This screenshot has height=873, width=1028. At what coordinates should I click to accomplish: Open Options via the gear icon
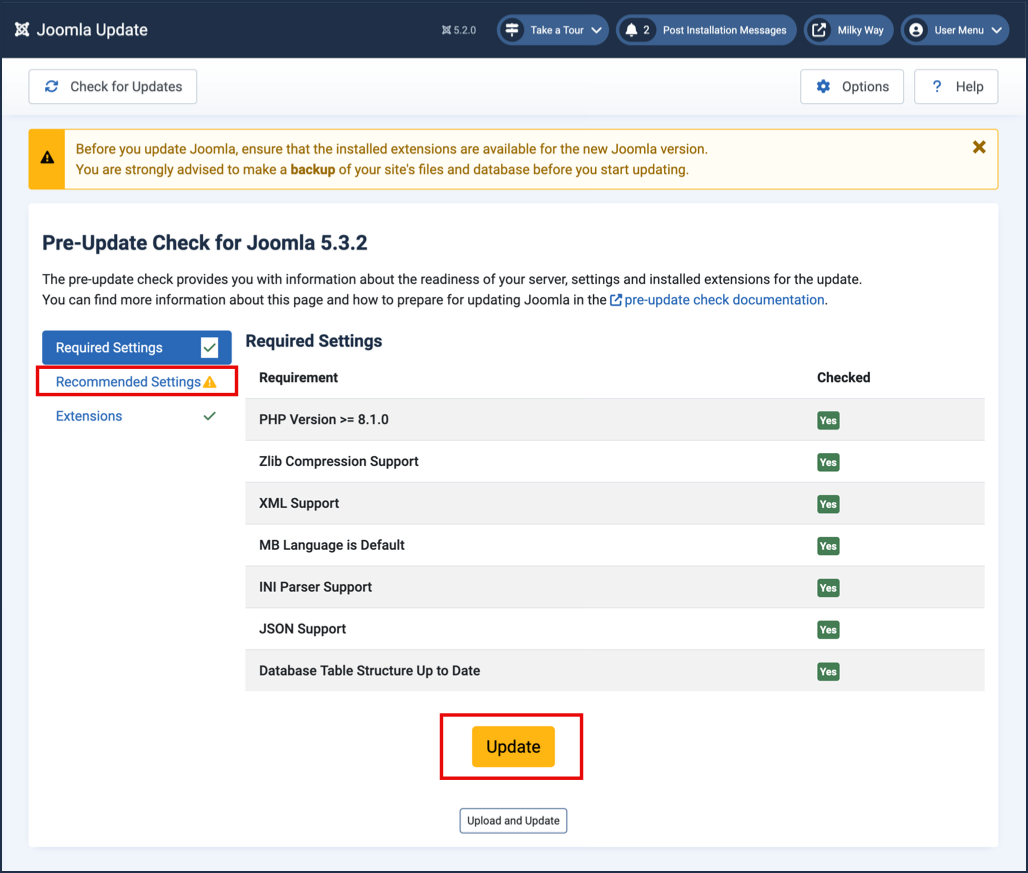tap(823, 86)
